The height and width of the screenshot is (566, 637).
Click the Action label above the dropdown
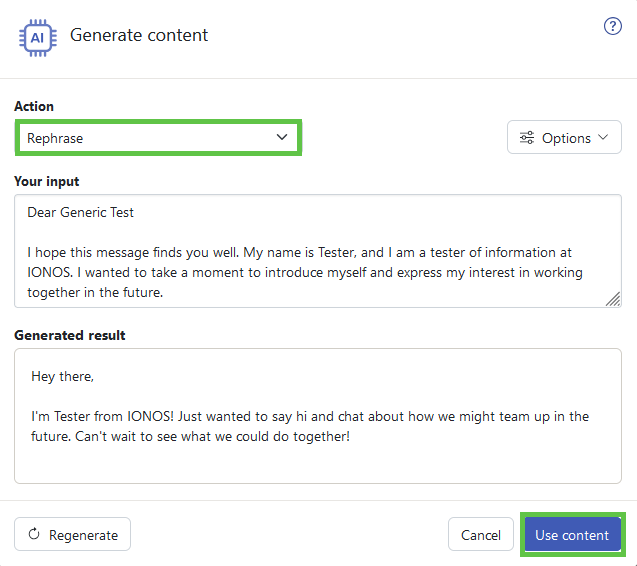click(x=34, y=106)
